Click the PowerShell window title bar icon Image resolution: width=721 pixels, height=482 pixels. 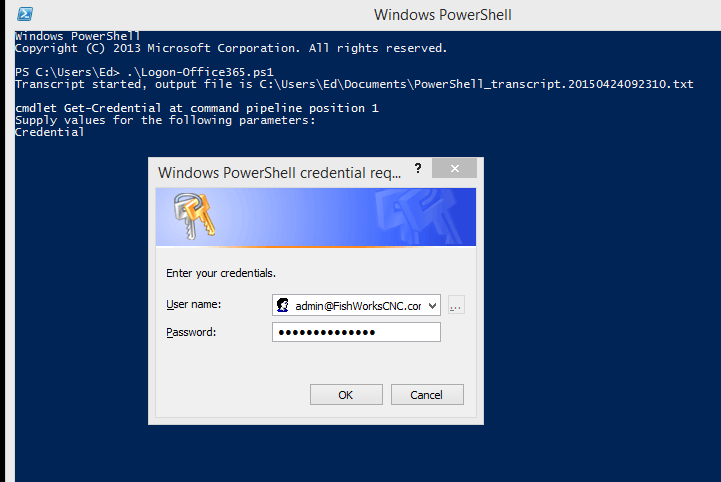click(x=25, y=14)
